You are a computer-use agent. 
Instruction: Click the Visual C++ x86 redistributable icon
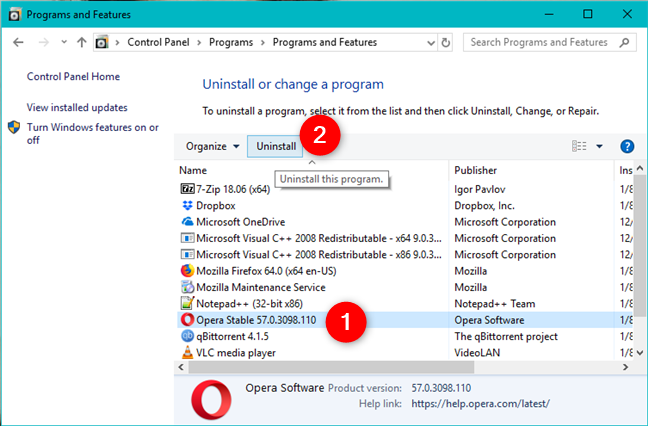(187, 255)
